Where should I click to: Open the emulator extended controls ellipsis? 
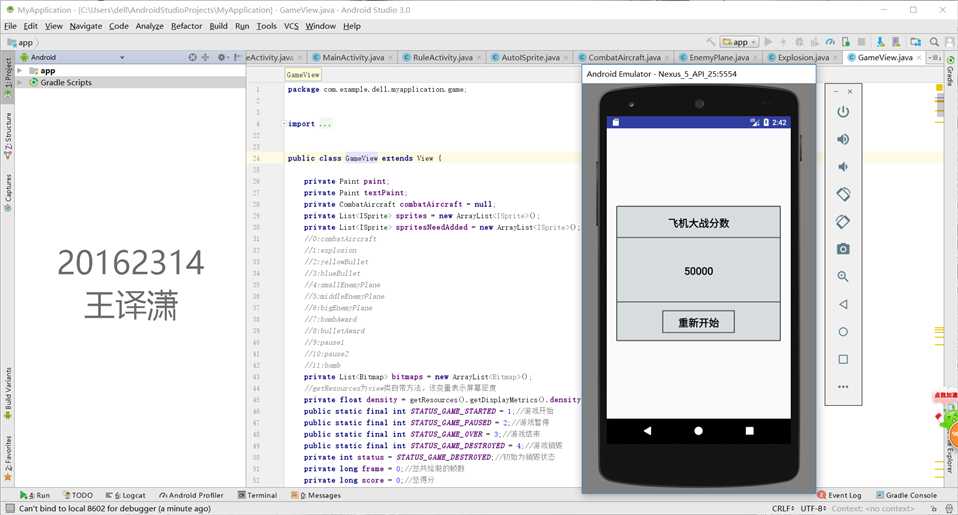pyautogui.click(x=843, y=387)
